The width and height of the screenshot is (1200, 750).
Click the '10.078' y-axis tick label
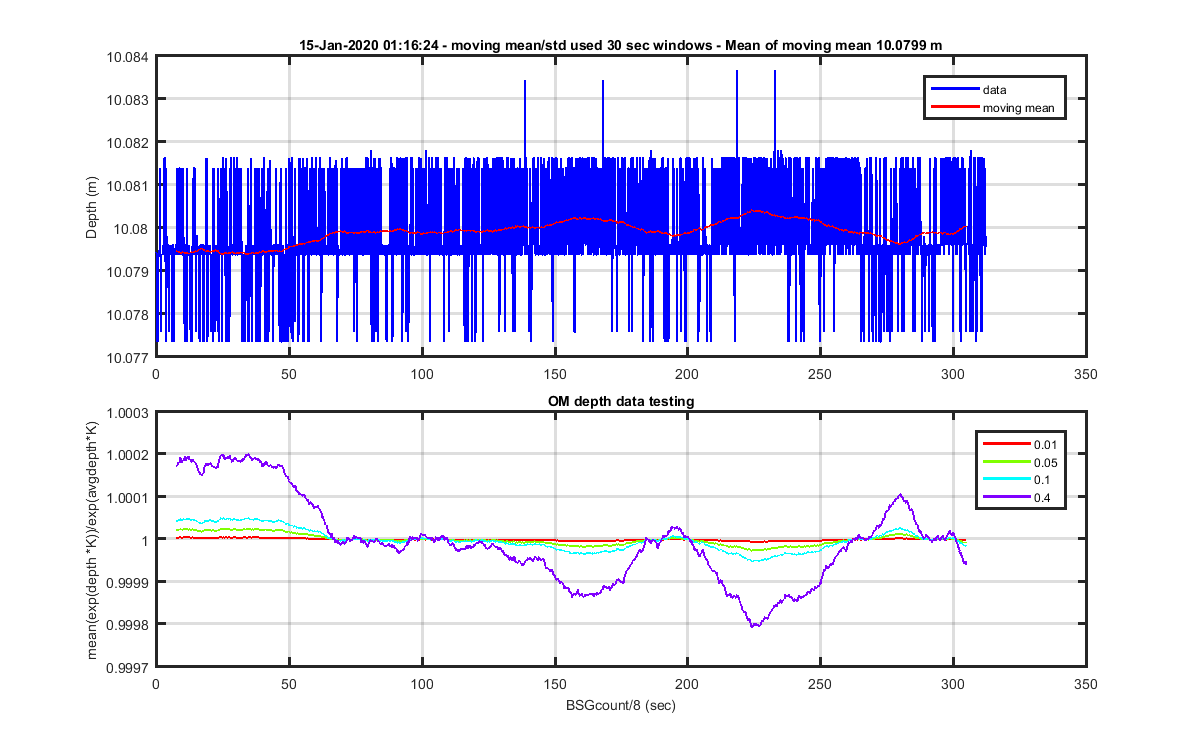tap(127, 314)
